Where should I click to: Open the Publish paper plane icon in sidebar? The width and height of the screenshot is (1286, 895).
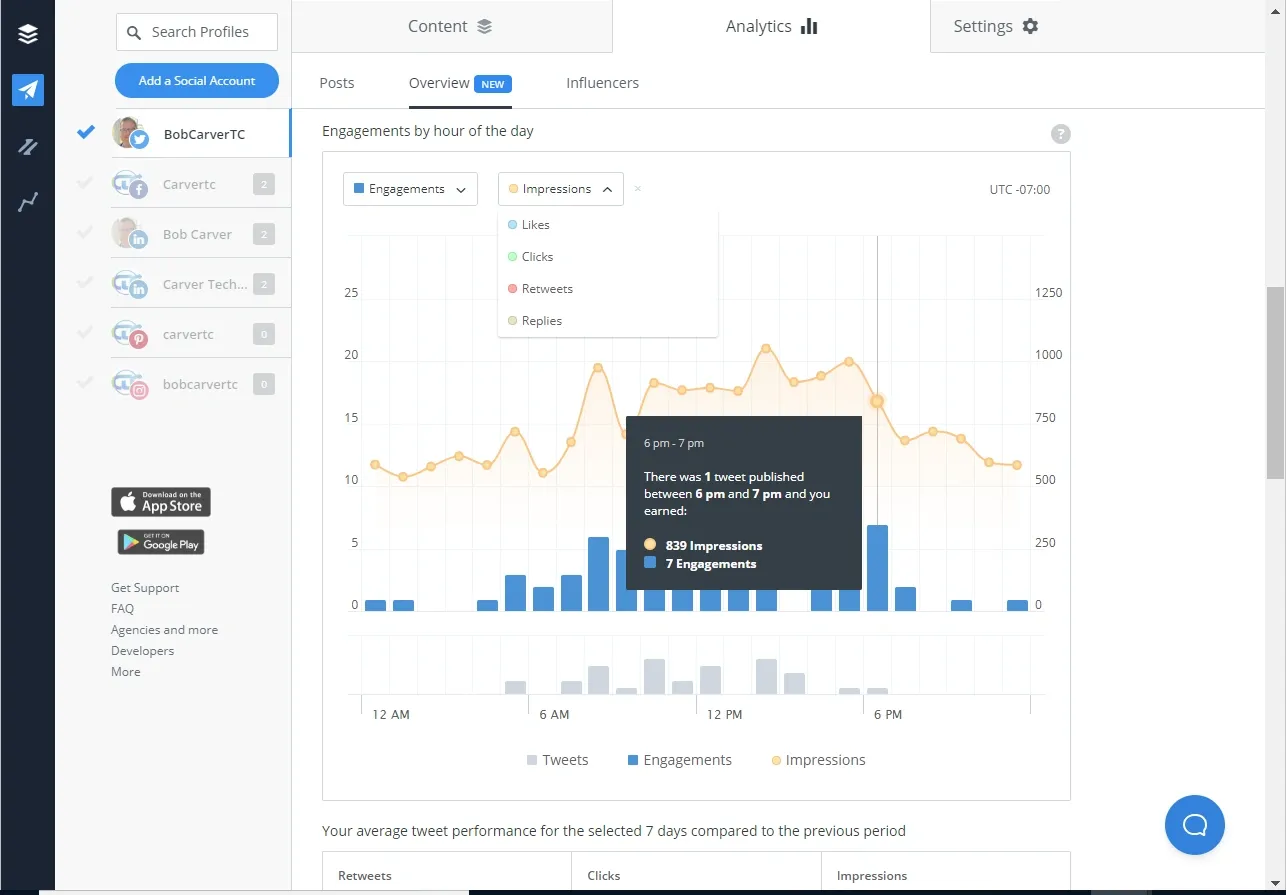click(27, 90)
